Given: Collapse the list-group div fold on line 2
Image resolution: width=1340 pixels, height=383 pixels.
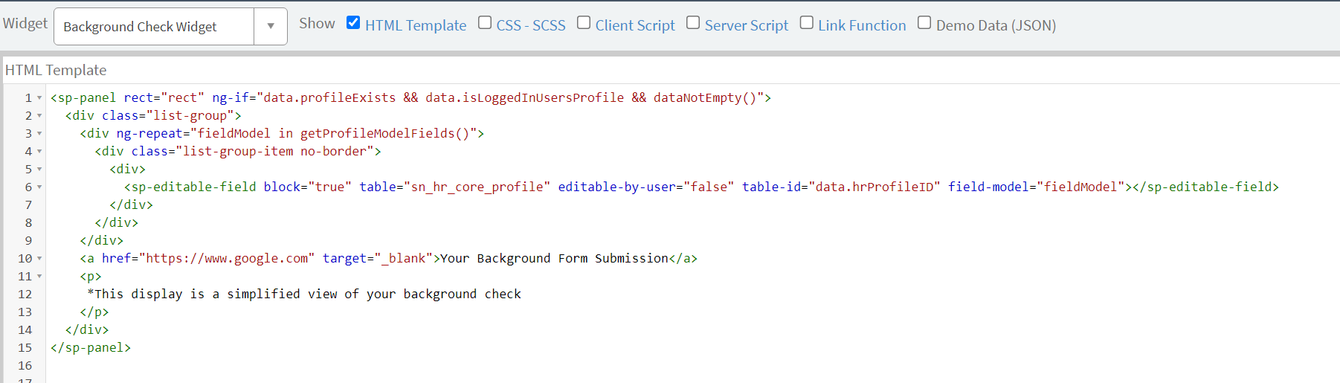Looking at the screenshot, I should [39, 116].
